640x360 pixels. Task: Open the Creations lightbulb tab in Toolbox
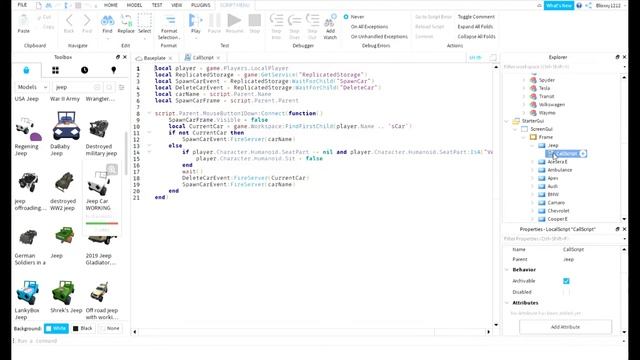(x=114, y=70)
